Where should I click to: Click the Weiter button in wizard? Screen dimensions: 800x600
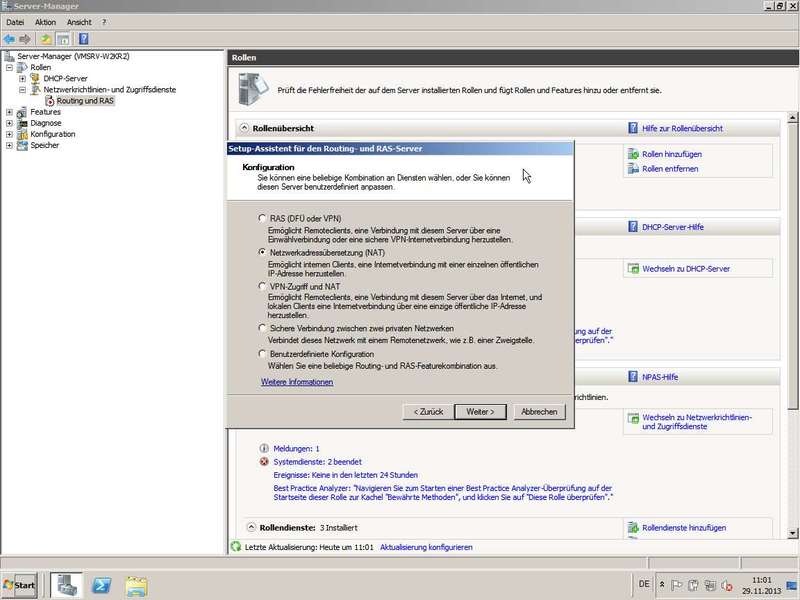pyautogui.click(x=480, y=412)
